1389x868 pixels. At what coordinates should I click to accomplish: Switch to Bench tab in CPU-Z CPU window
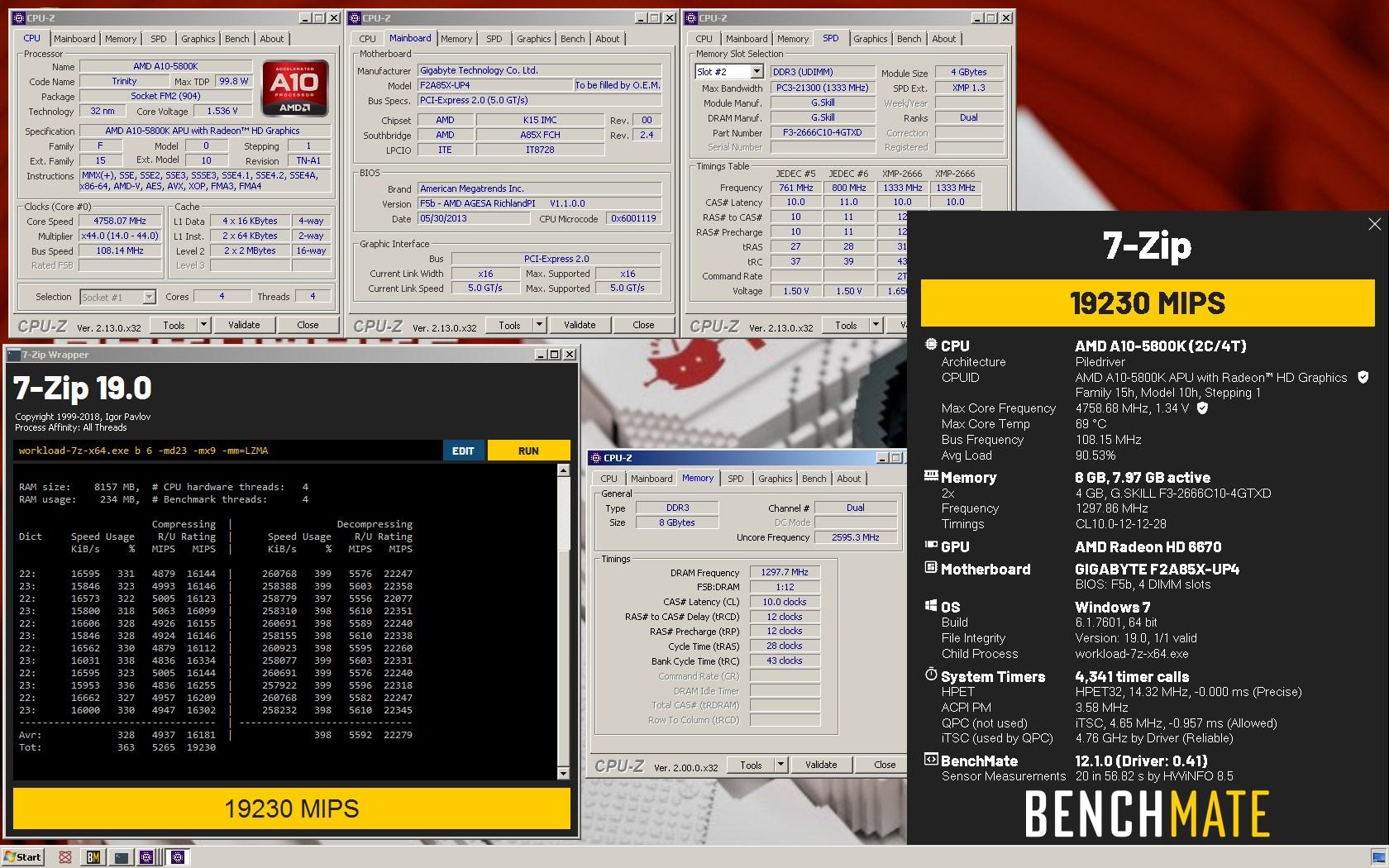point(237,39)
